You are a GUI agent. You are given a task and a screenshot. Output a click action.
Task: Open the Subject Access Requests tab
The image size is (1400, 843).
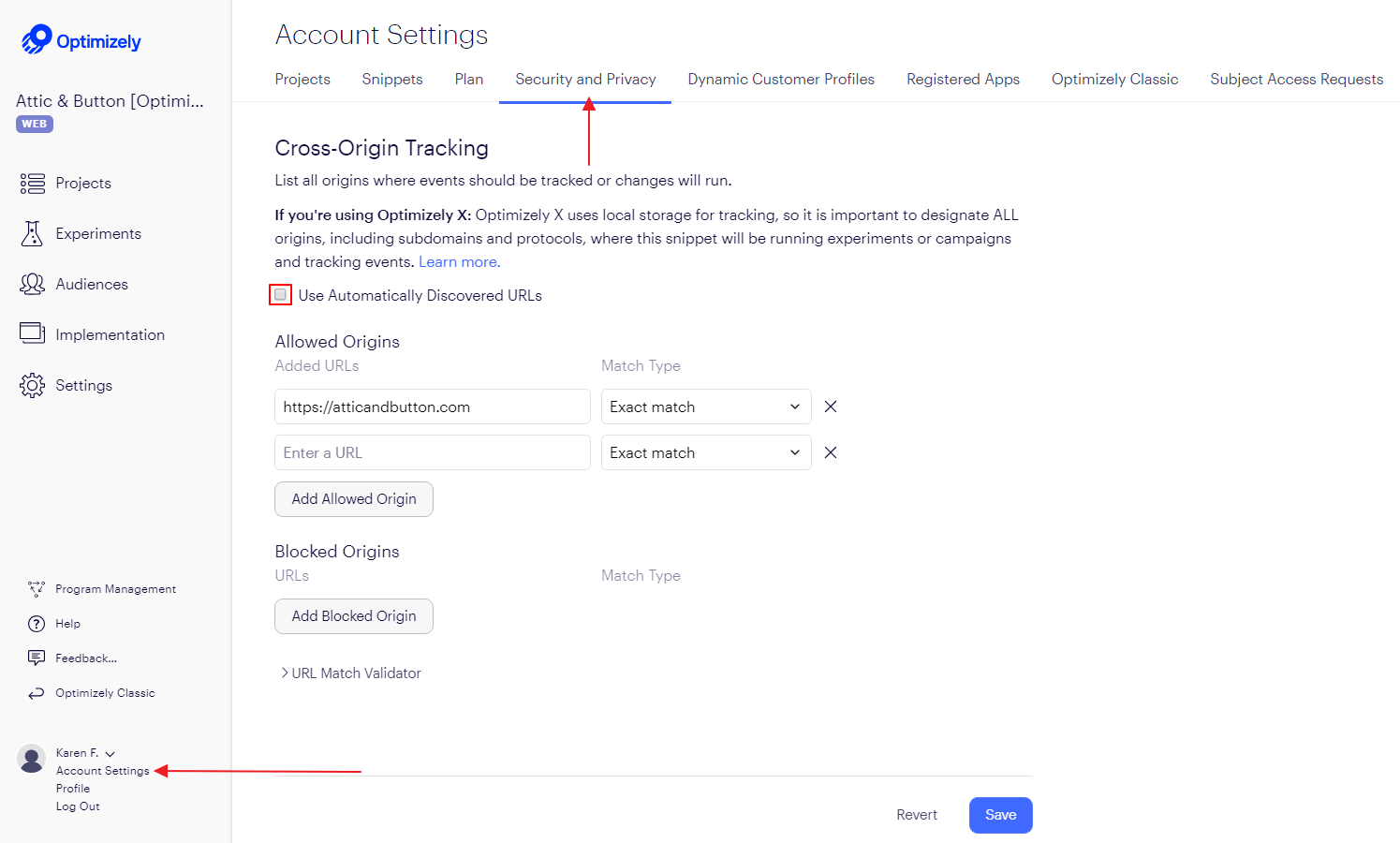point(1296,80)
